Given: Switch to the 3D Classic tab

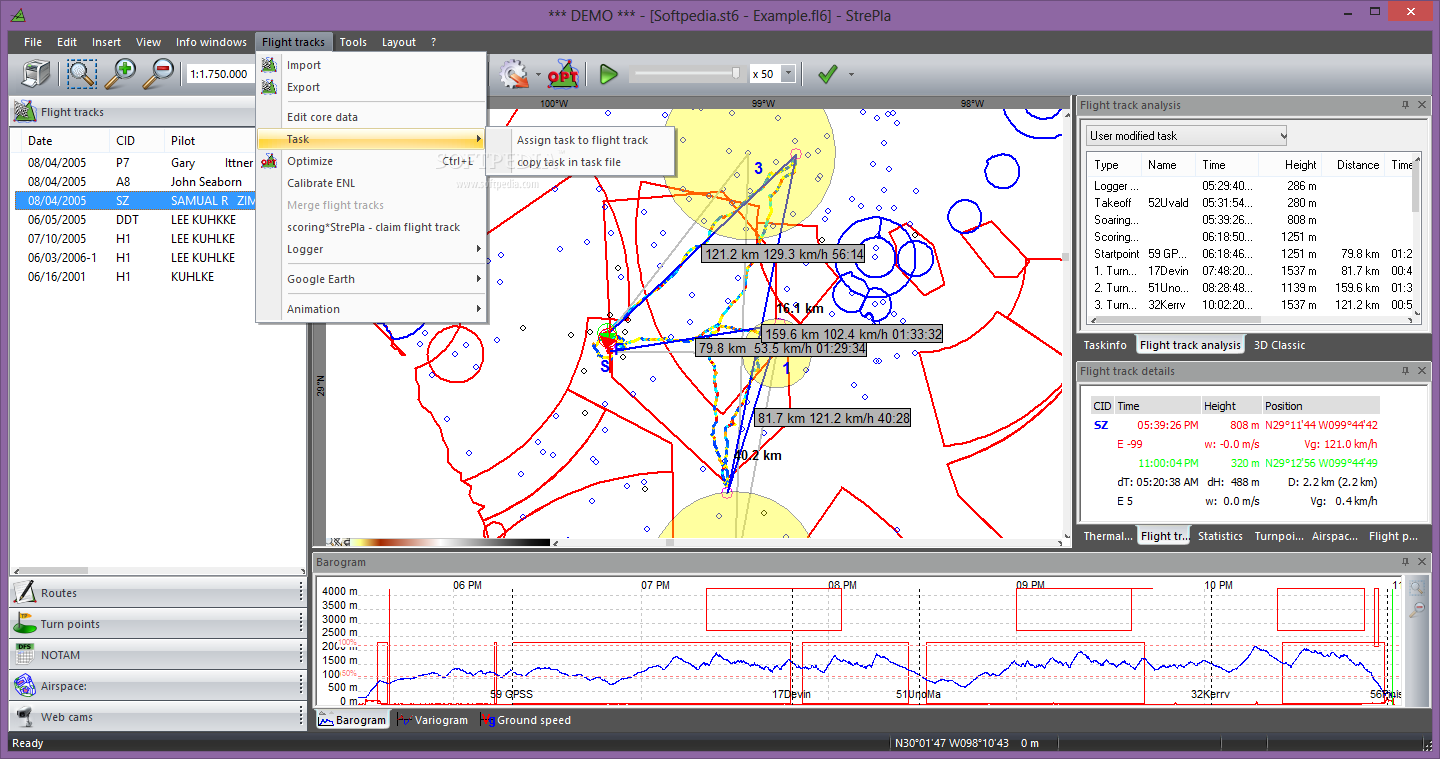Looking at the screenshot, I should click(1280, 345).
